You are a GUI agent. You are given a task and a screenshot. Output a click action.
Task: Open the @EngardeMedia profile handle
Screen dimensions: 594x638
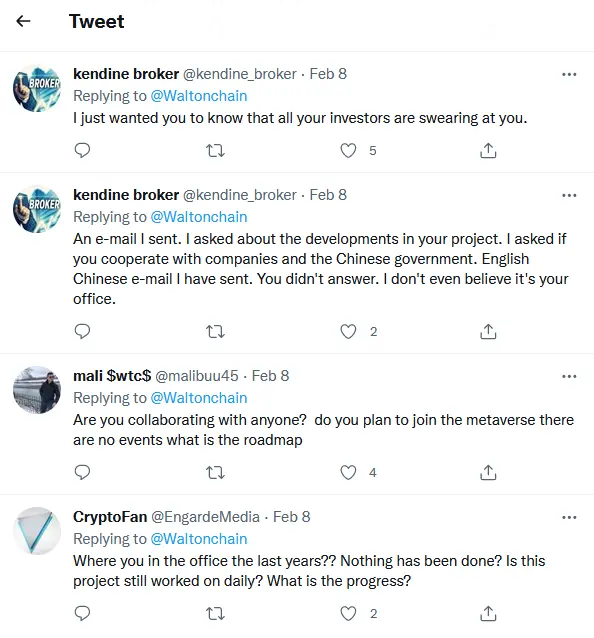(205, 517)
